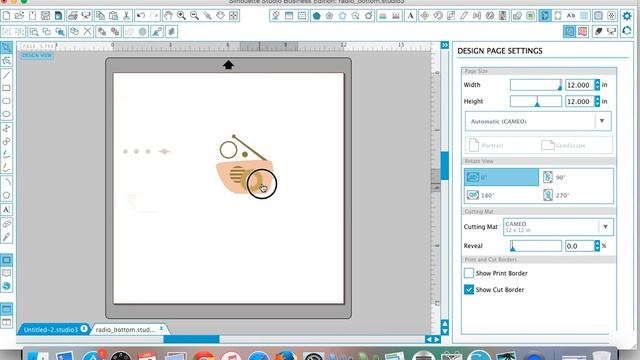The width and height of the screenshot is (640, 360).
Task: Uncheck Show Cut Border
Action: point(469,289)
